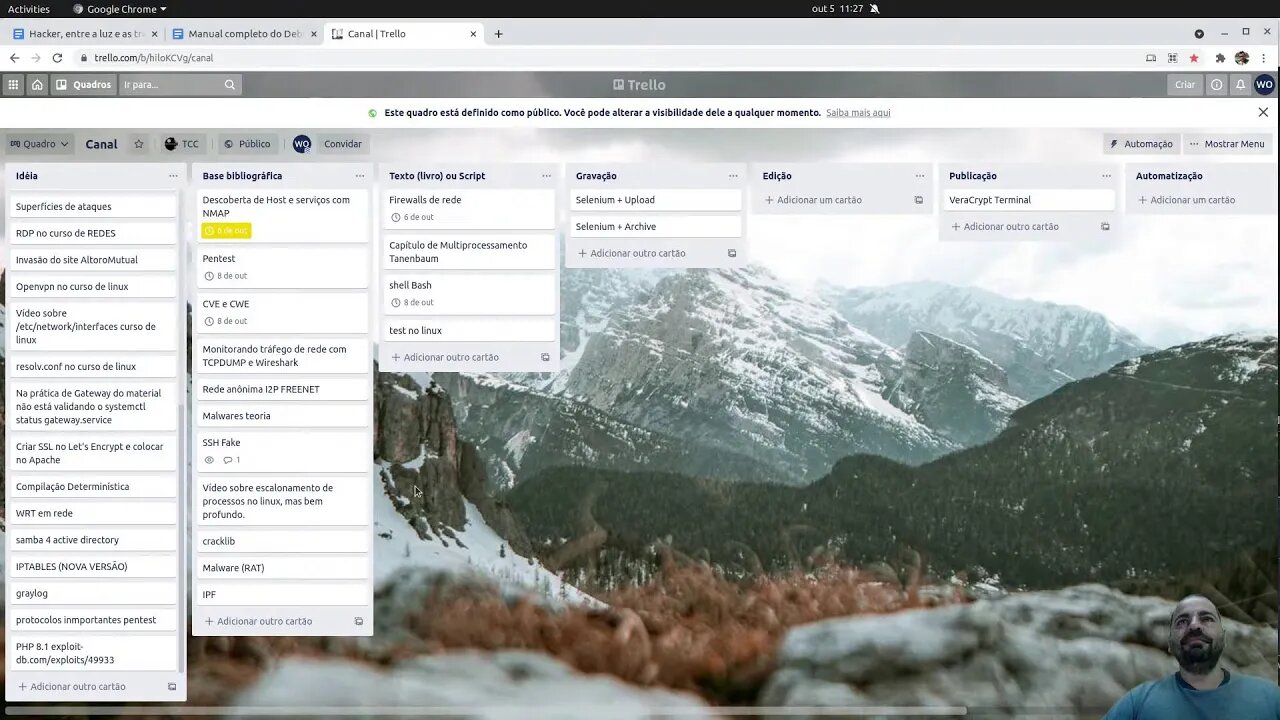
Task: Open Chrome extensions puzzle icon
Action: (x=1220, y=58)
